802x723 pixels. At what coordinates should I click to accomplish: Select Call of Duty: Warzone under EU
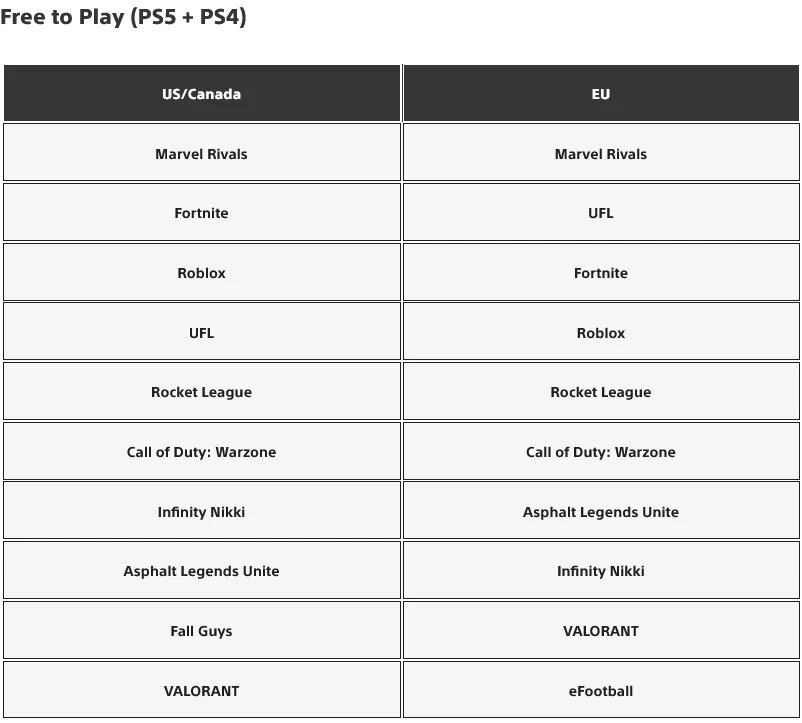tap(601, 451)
